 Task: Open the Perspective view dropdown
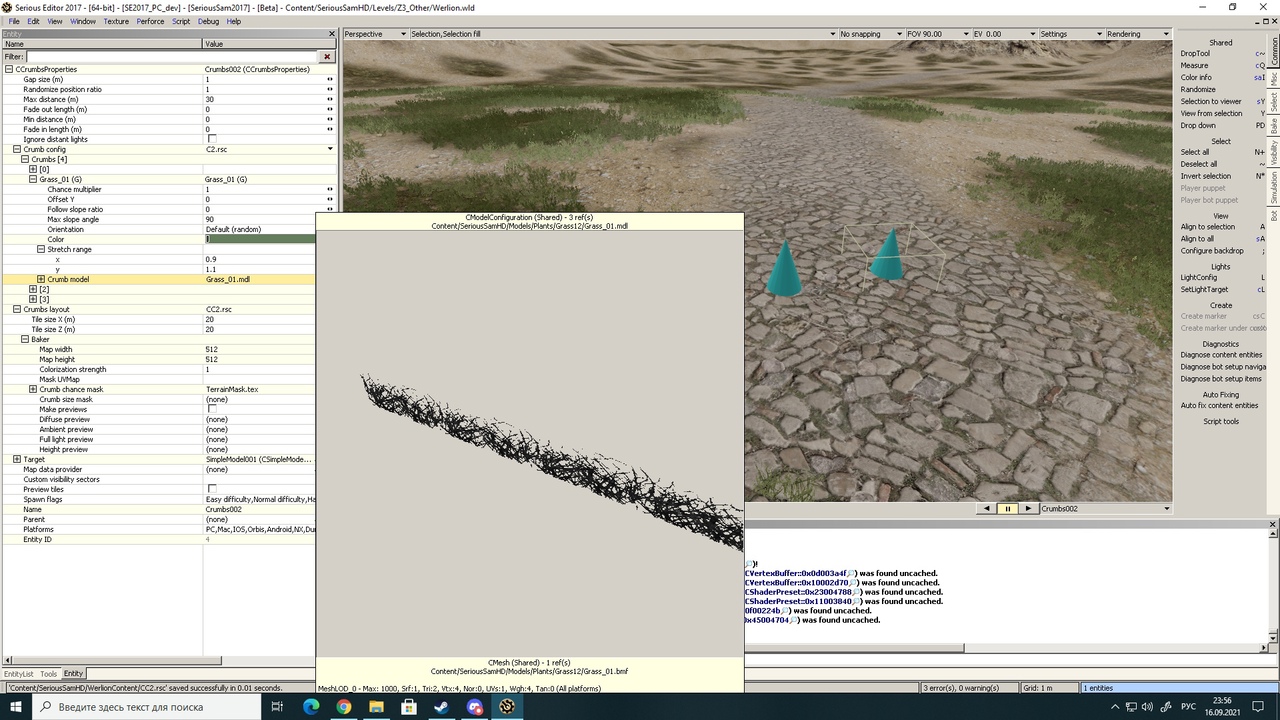coord(375,34)
